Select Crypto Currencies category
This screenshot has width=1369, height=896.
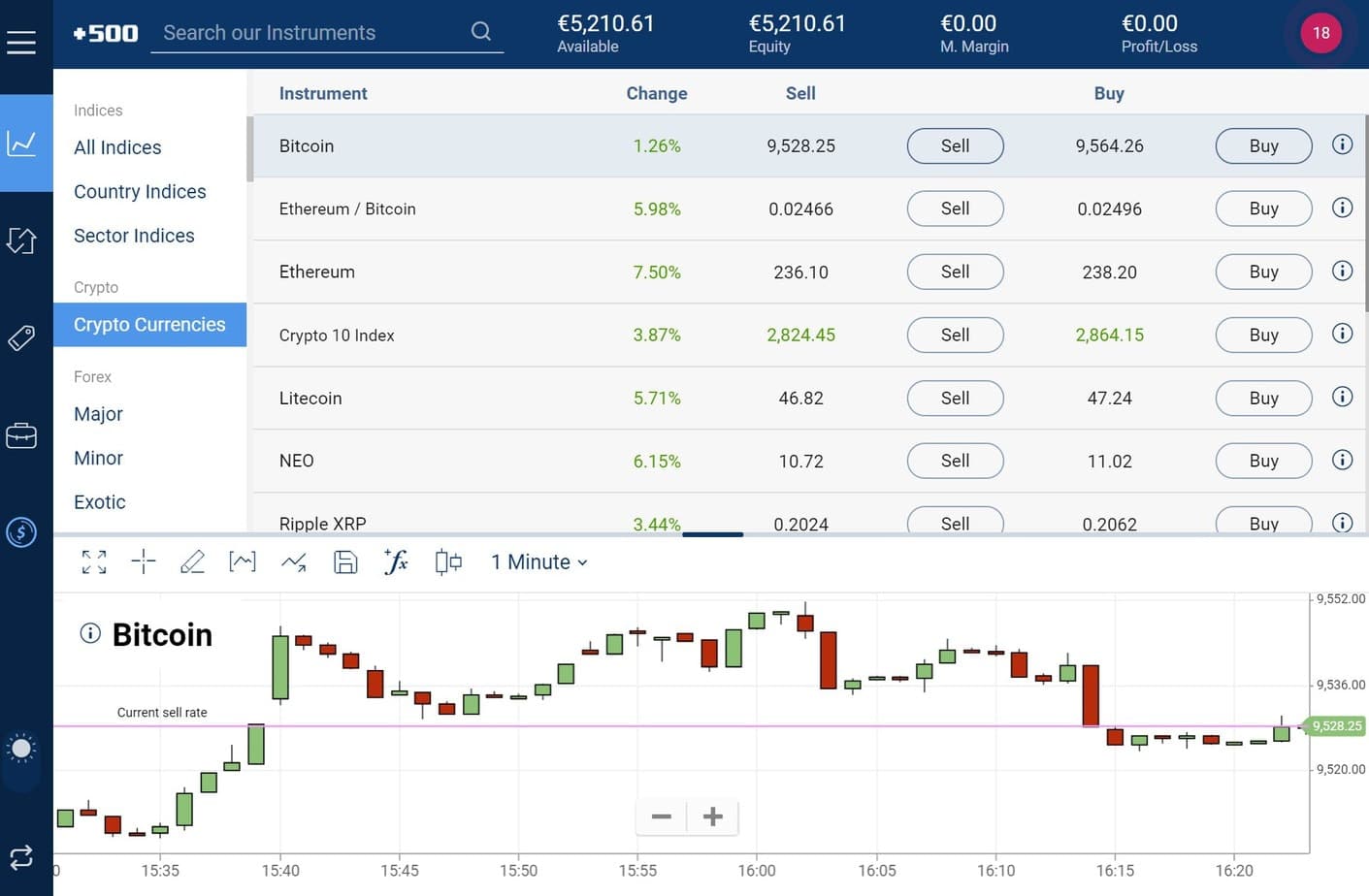(149, 325)
